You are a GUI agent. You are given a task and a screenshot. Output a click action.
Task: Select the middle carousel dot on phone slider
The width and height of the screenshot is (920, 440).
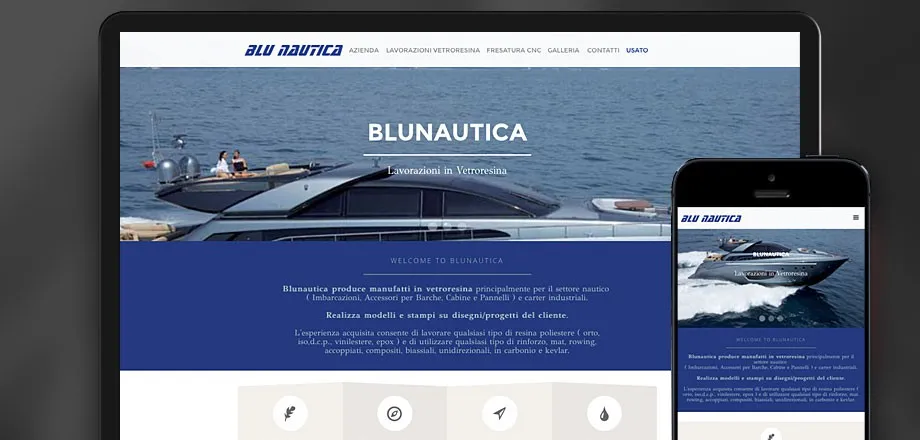(771, 318)
